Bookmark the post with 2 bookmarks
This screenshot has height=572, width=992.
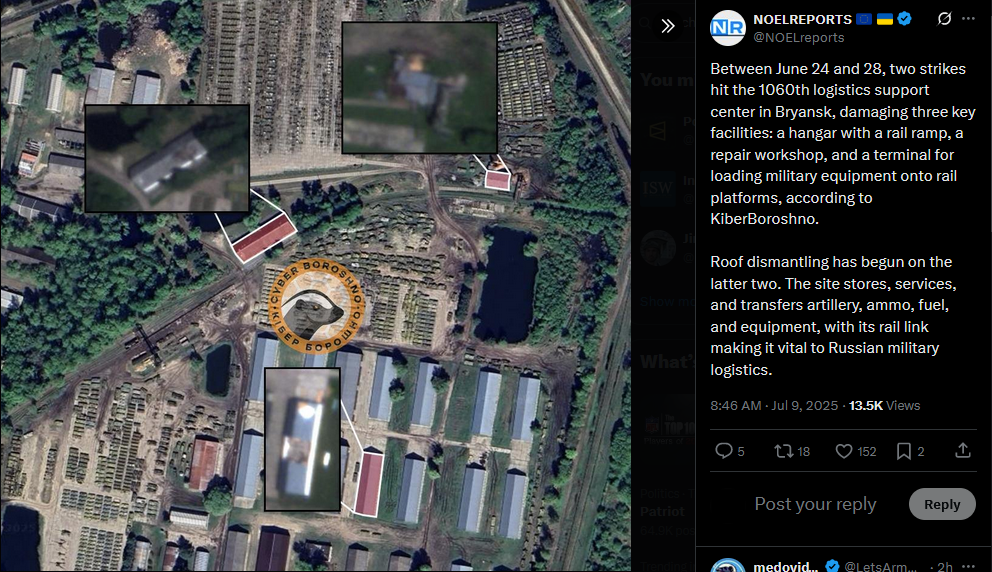pyautogui.click(x=904, y=451)
